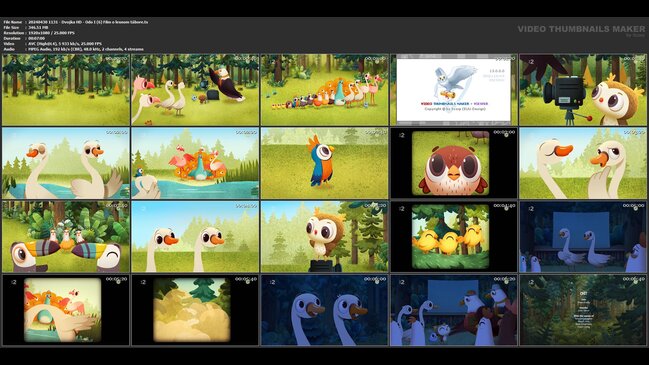Select the three yellow chicks thumbnail
Image resolution: width=649 pixels, height=365 pixels.
pos(454,237)
